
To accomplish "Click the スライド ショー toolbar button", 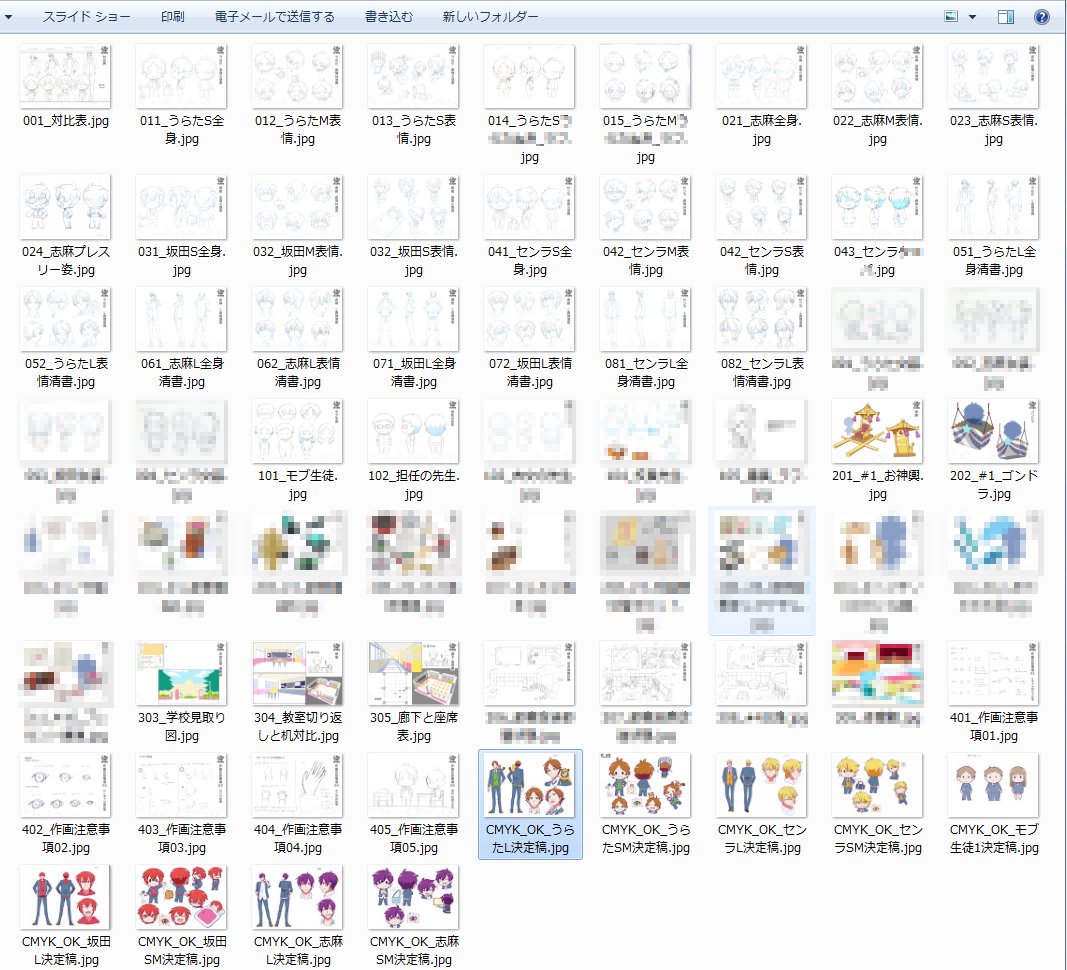I will point(86,16).
